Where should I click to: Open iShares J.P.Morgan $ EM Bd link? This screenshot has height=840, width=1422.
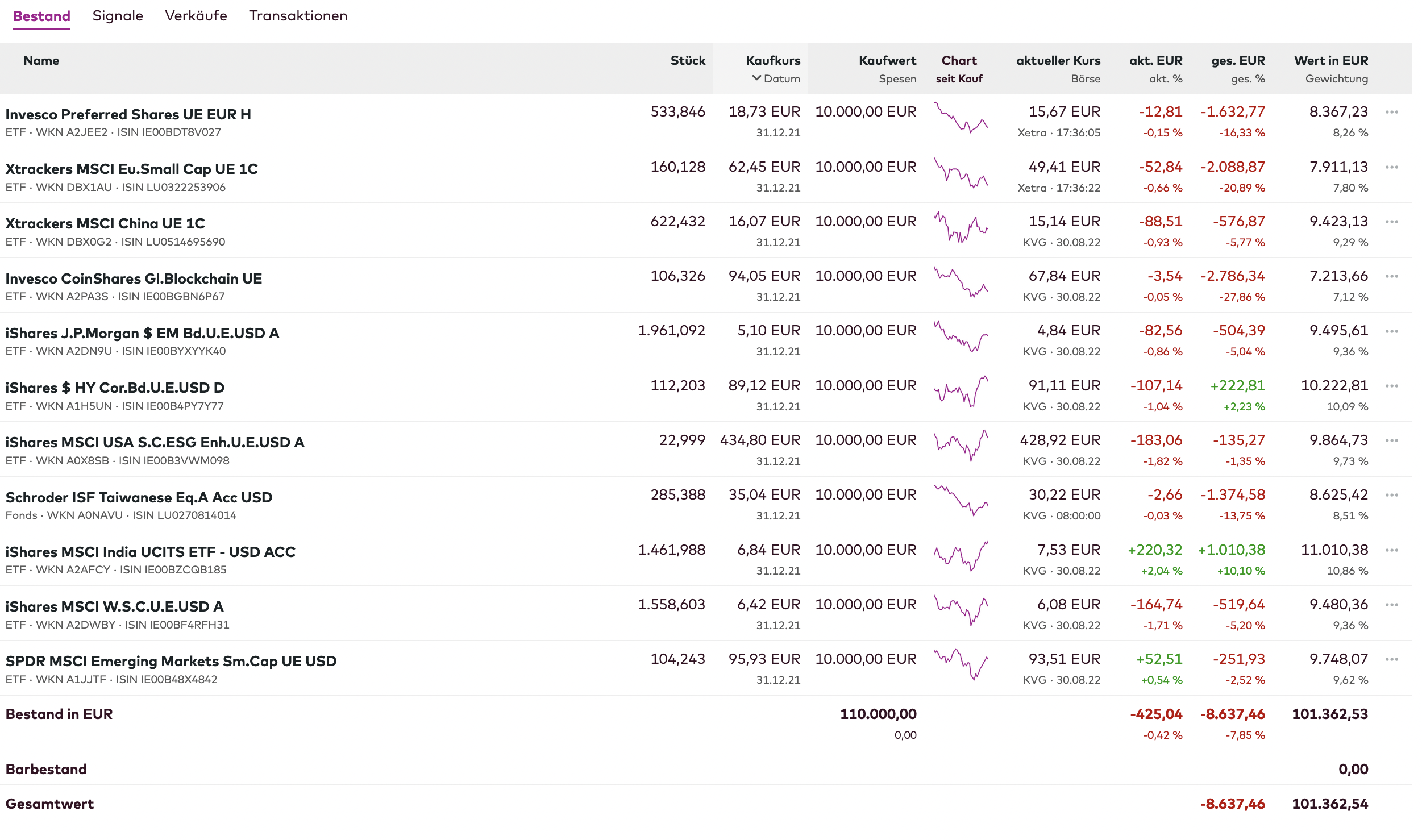[x=142, y=333]
